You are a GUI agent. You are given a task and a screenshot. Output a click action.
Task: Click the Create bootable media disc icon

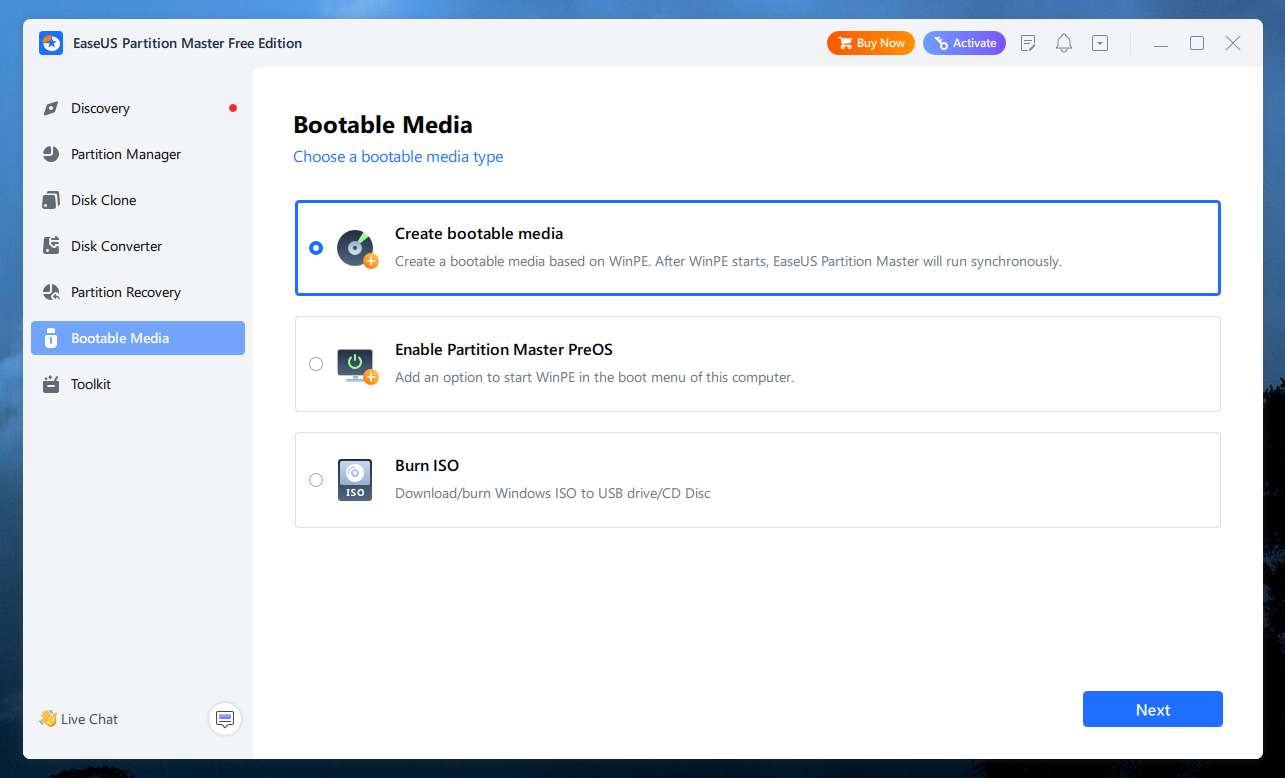coord(356,248)
